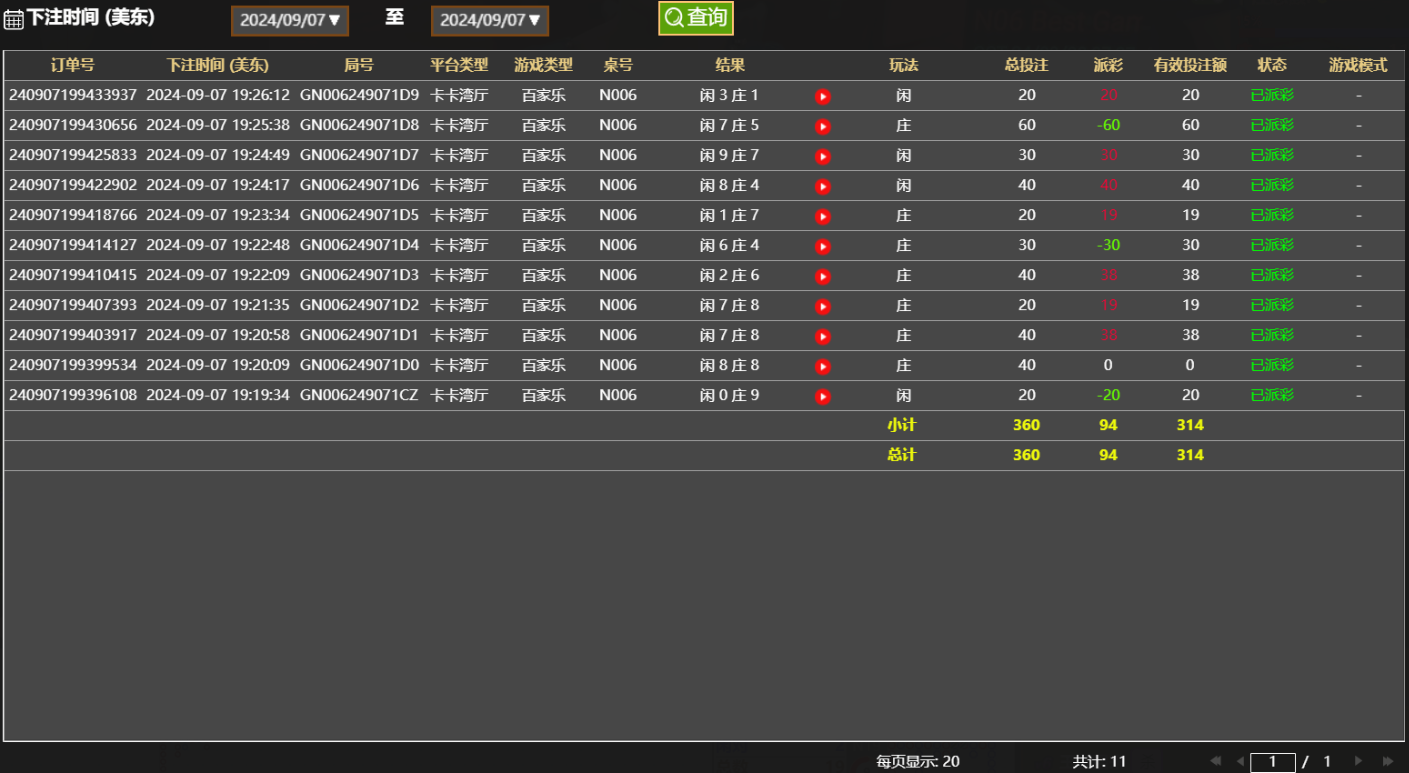The height and width of the screenshot is (773, 1409).
Task: Open replay icon for order 240907199425833
Action: pos(822,157)
